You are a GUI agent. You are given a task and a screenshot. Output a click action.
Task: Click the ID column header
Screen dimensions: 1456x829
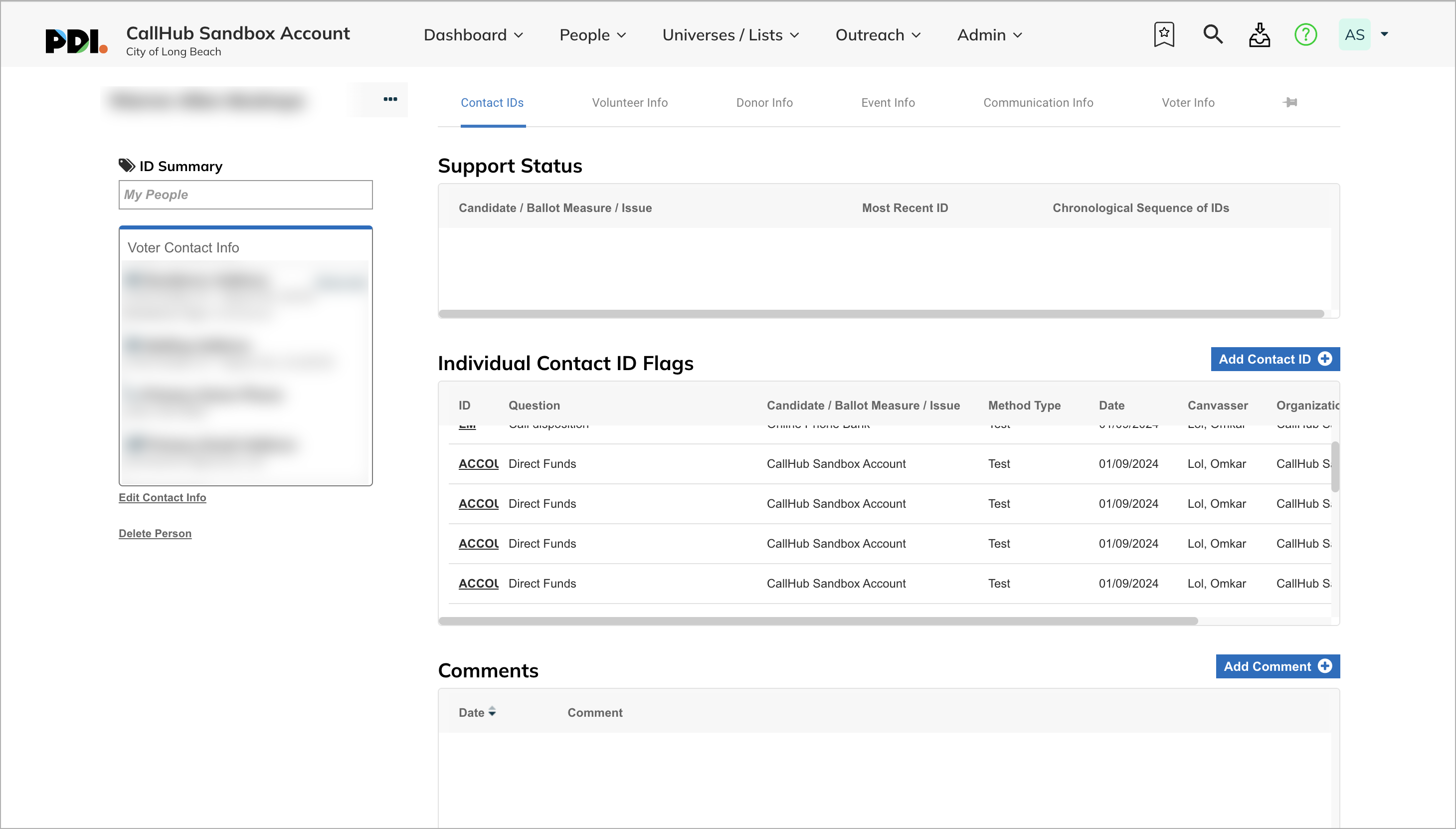pos(464,405)
